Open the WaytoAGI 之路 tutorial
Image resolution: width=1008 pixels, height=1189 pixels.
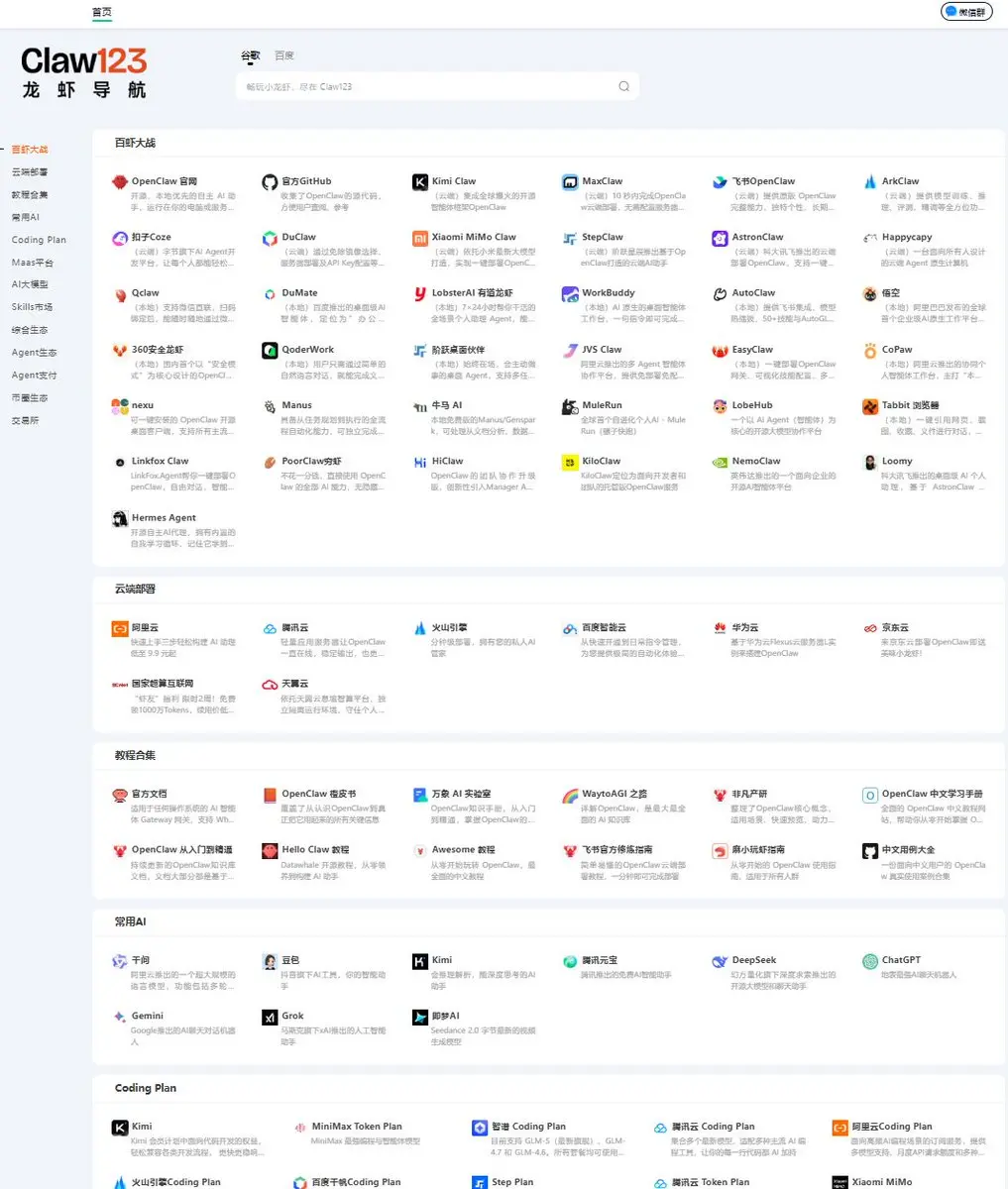pyautogui.click(x=615, y=794)
